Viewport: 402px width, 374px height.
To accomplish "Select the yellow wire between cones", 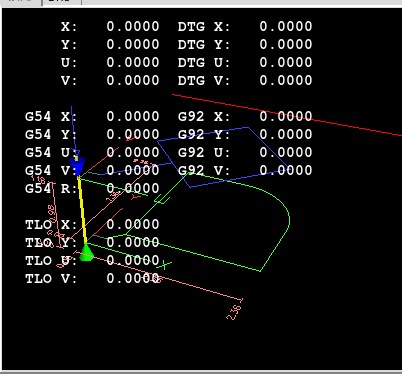I will click(82, 211).
